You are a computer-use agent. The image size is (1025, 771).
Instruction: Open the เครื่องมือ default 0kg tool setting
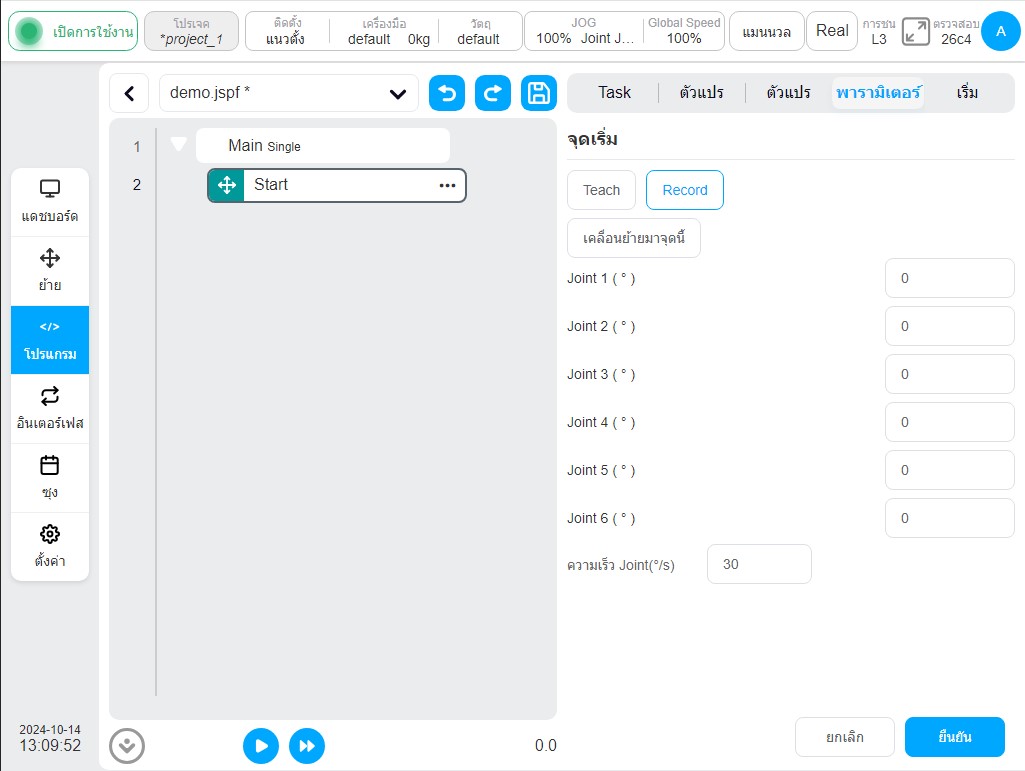(x=387, y=31)
